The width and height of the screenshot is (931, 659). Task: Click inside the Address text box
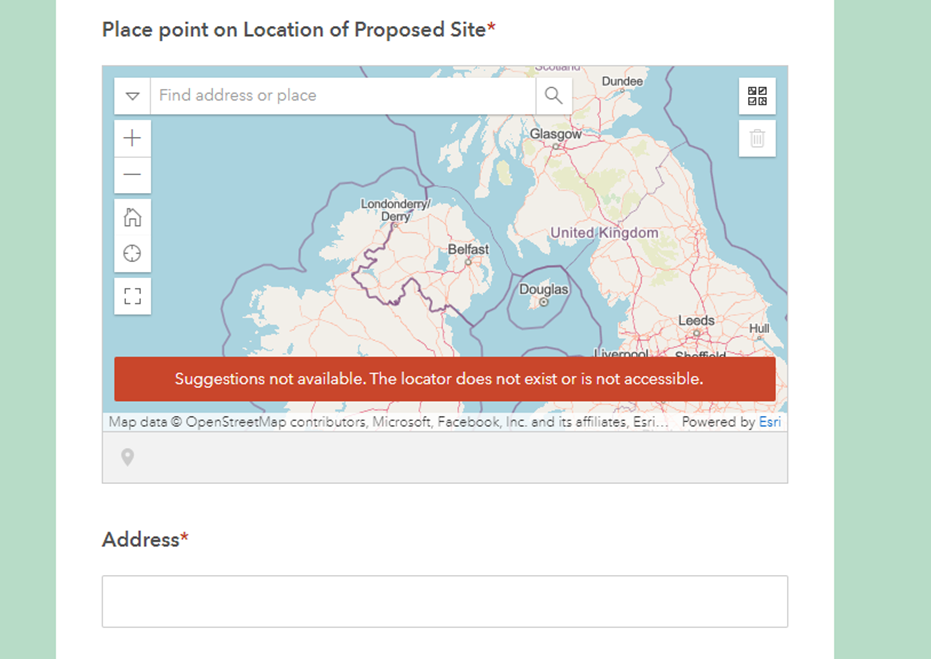pos(445,601)
